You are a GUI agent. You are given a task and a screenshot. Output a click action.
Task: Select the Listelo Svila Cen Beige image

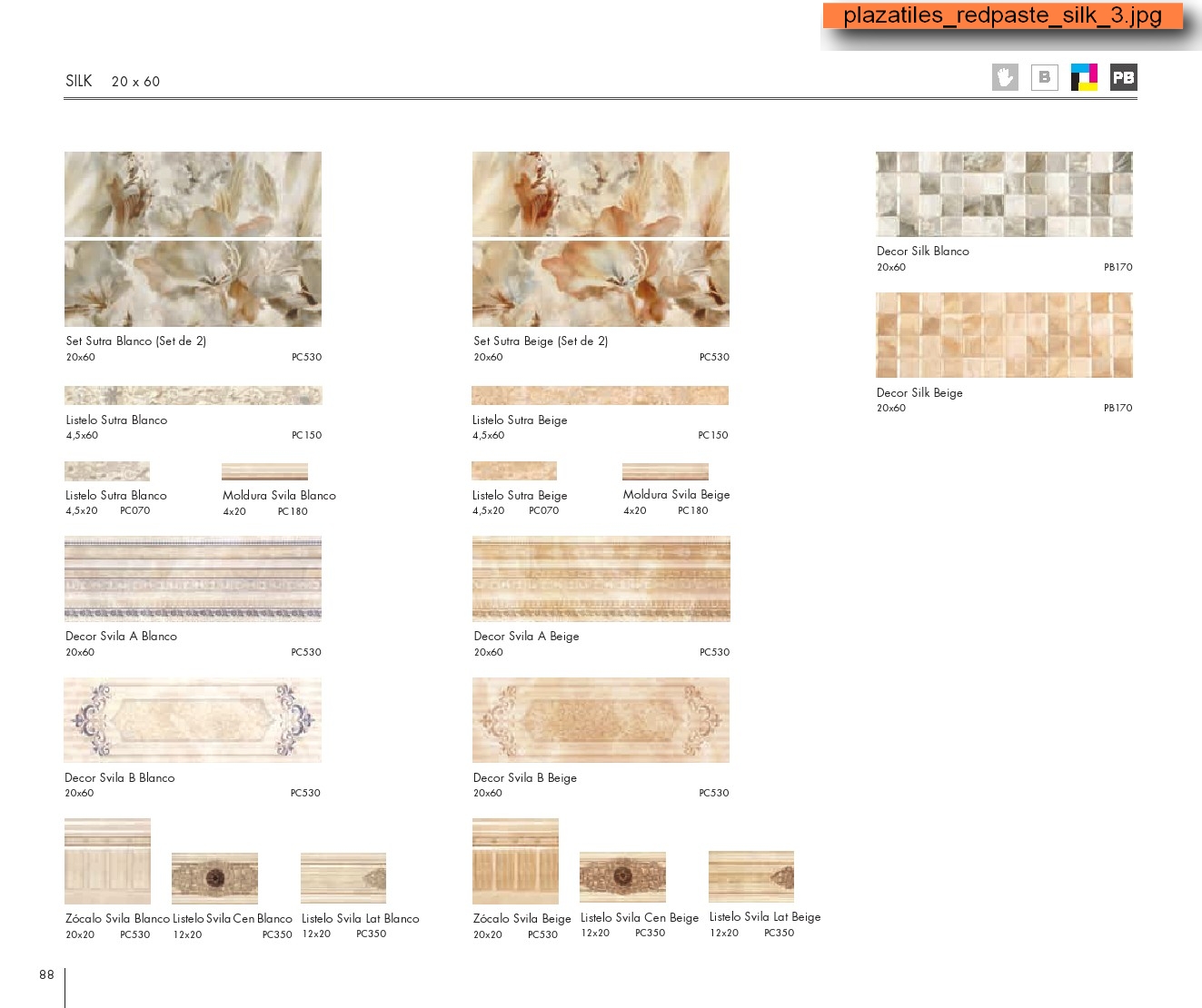(x=622, y=877)
